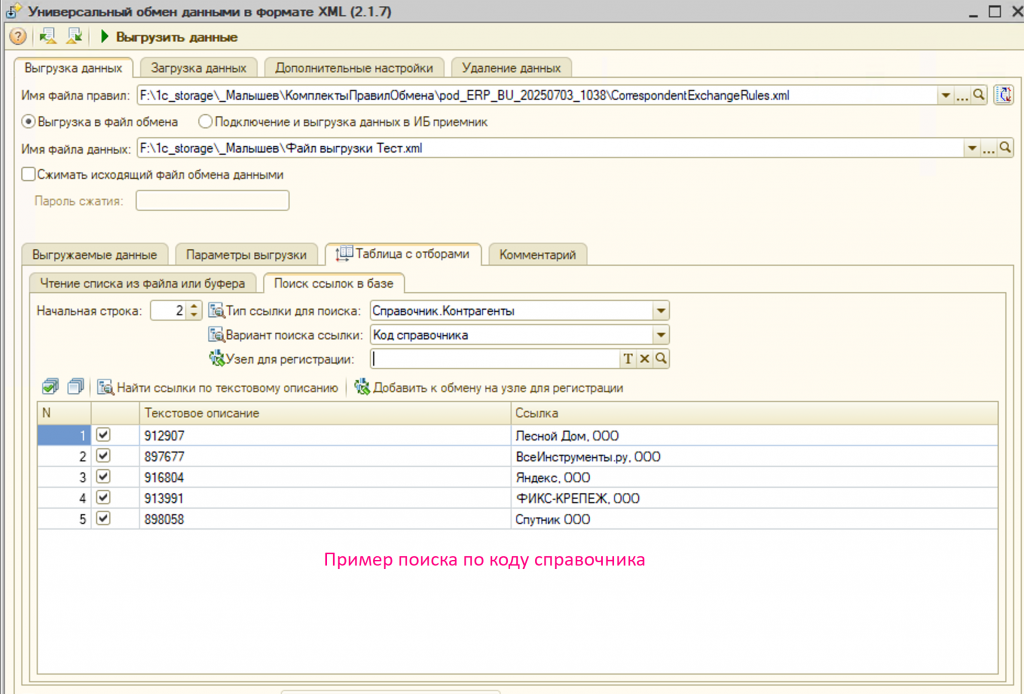Click Добавить к обмену на узле для регистрации
Viewport: 1024px width, 694px height.
pyautogui.click(x=488, y=388)
